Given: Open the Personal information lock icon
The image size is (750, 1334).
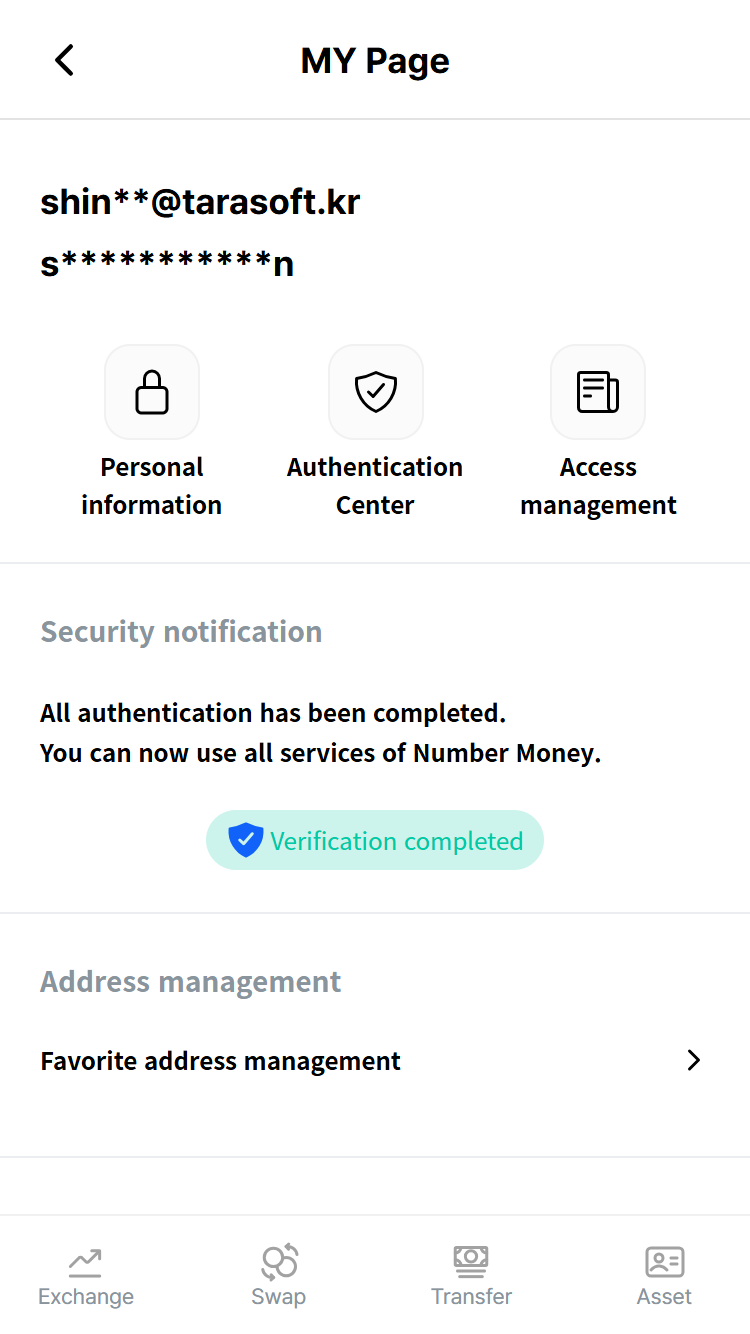Looking at the screenshot, I should 152,392.
